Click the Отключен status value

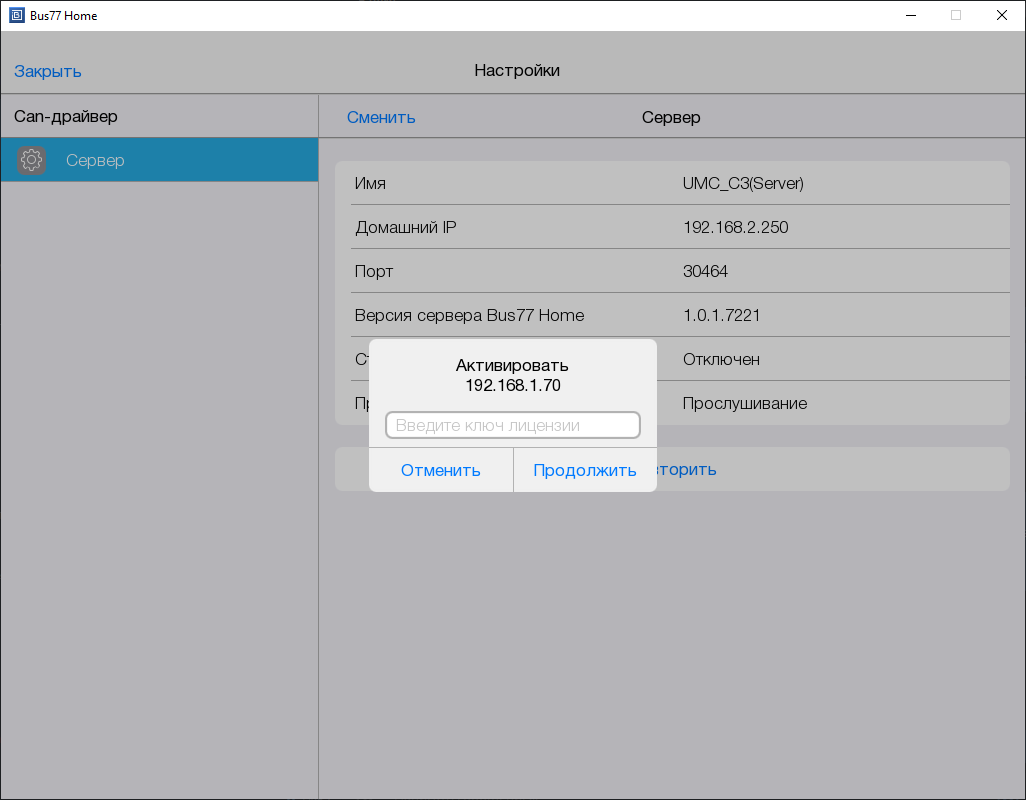click(x=721, y=359)
